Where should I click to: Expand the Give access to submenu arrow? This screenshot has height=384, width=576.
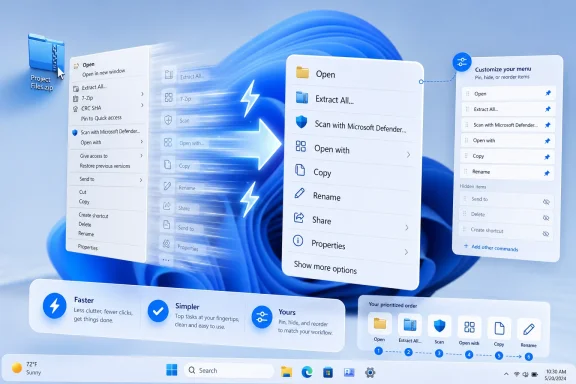[141, 156]
